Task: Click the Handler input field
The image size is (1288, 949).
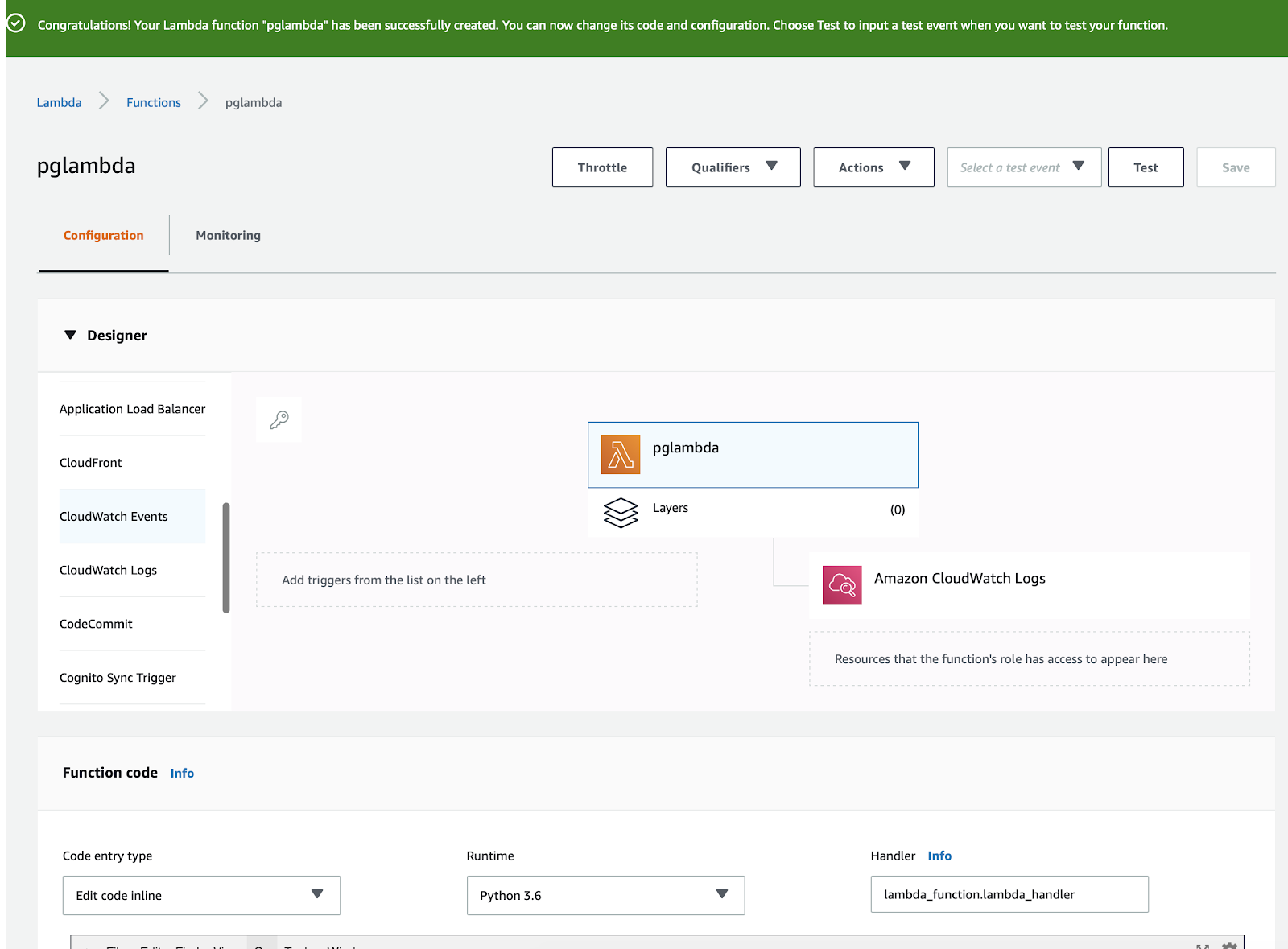Action: tap(1009, 894)
